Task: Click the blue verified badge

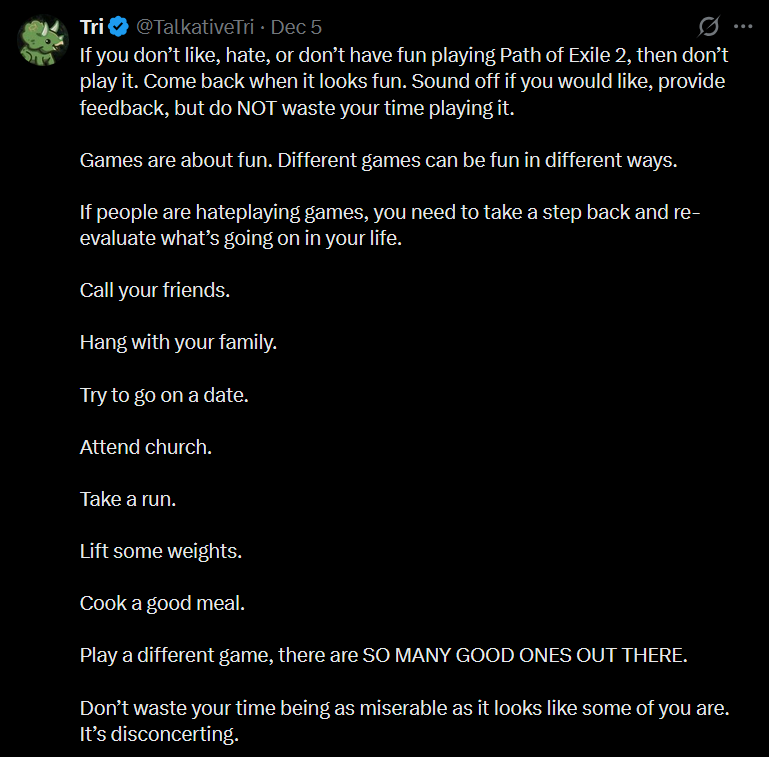Action: tap(119, 26)
